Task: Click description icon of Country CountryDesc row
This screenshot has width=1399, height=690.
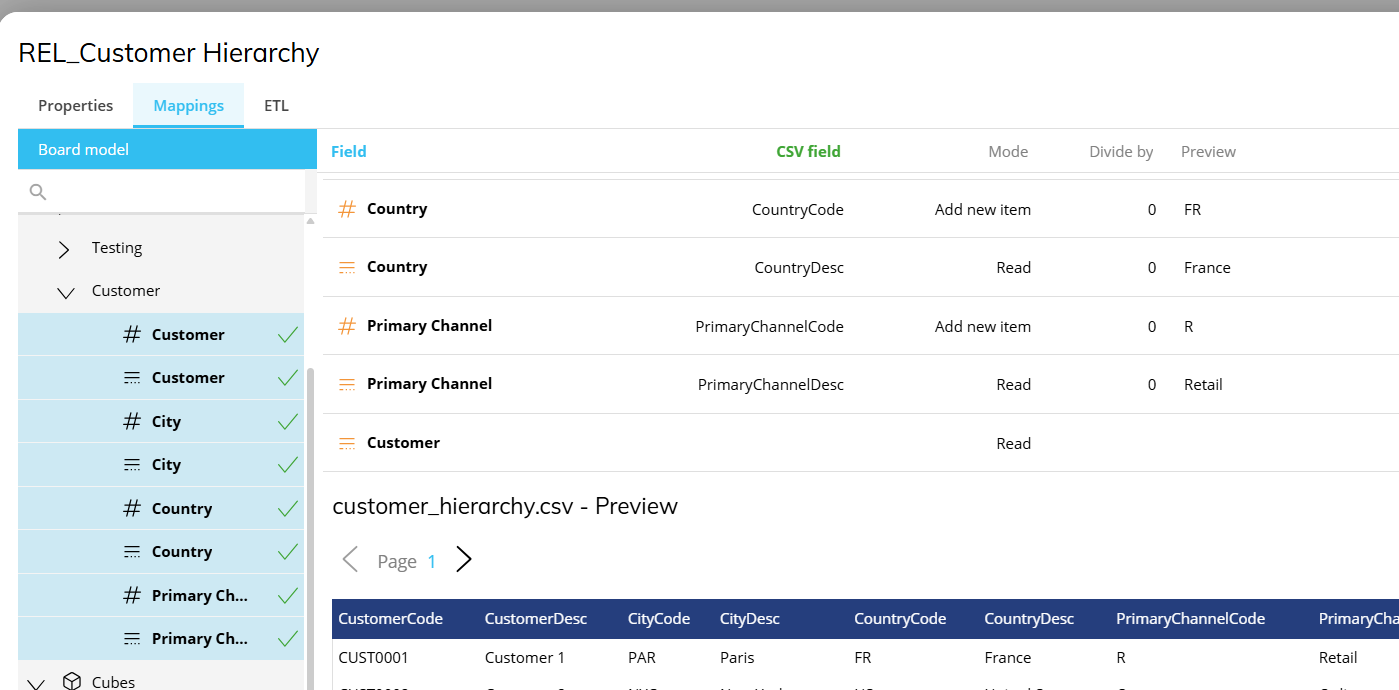Action: click(x=347, y=267)
